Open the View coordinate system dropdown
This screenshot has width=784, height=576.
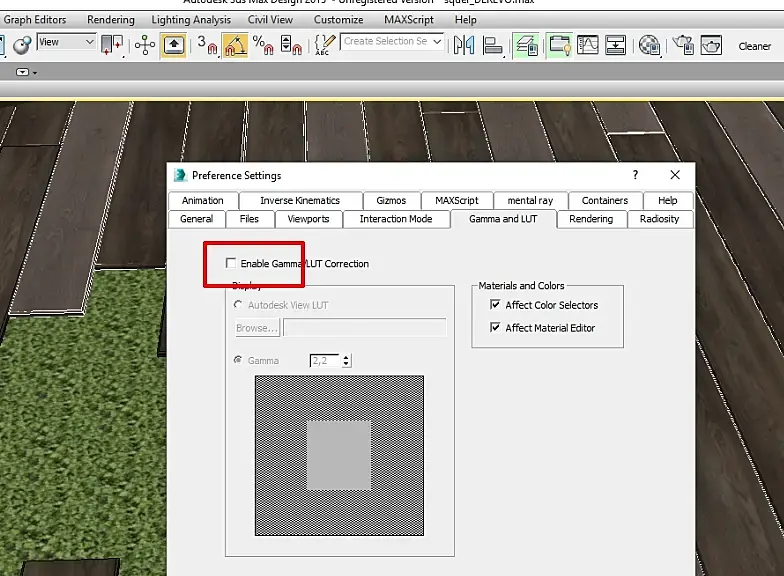pos(66,42)
